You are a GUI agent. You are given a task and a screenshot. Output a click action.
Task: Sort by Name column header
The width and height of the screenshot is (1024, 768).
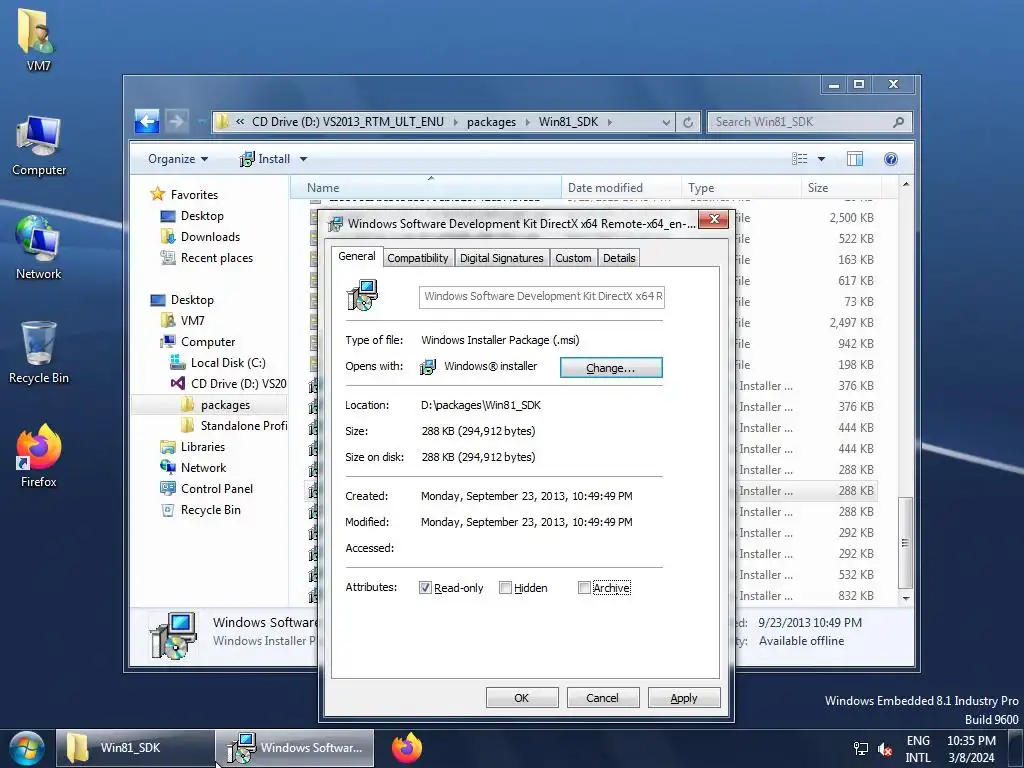[x=426, y=187]
